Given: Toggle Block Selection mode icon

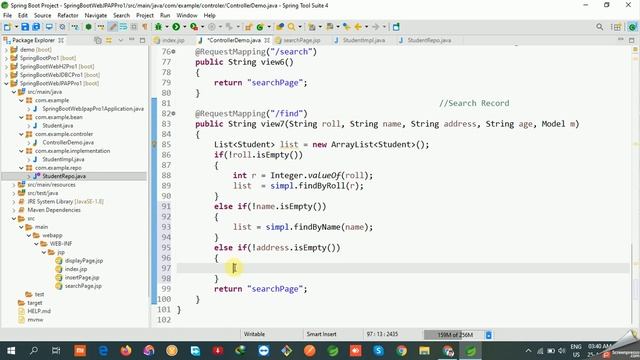Looking at the screenshot, I should pyautogui.click(x=133, y=27).
